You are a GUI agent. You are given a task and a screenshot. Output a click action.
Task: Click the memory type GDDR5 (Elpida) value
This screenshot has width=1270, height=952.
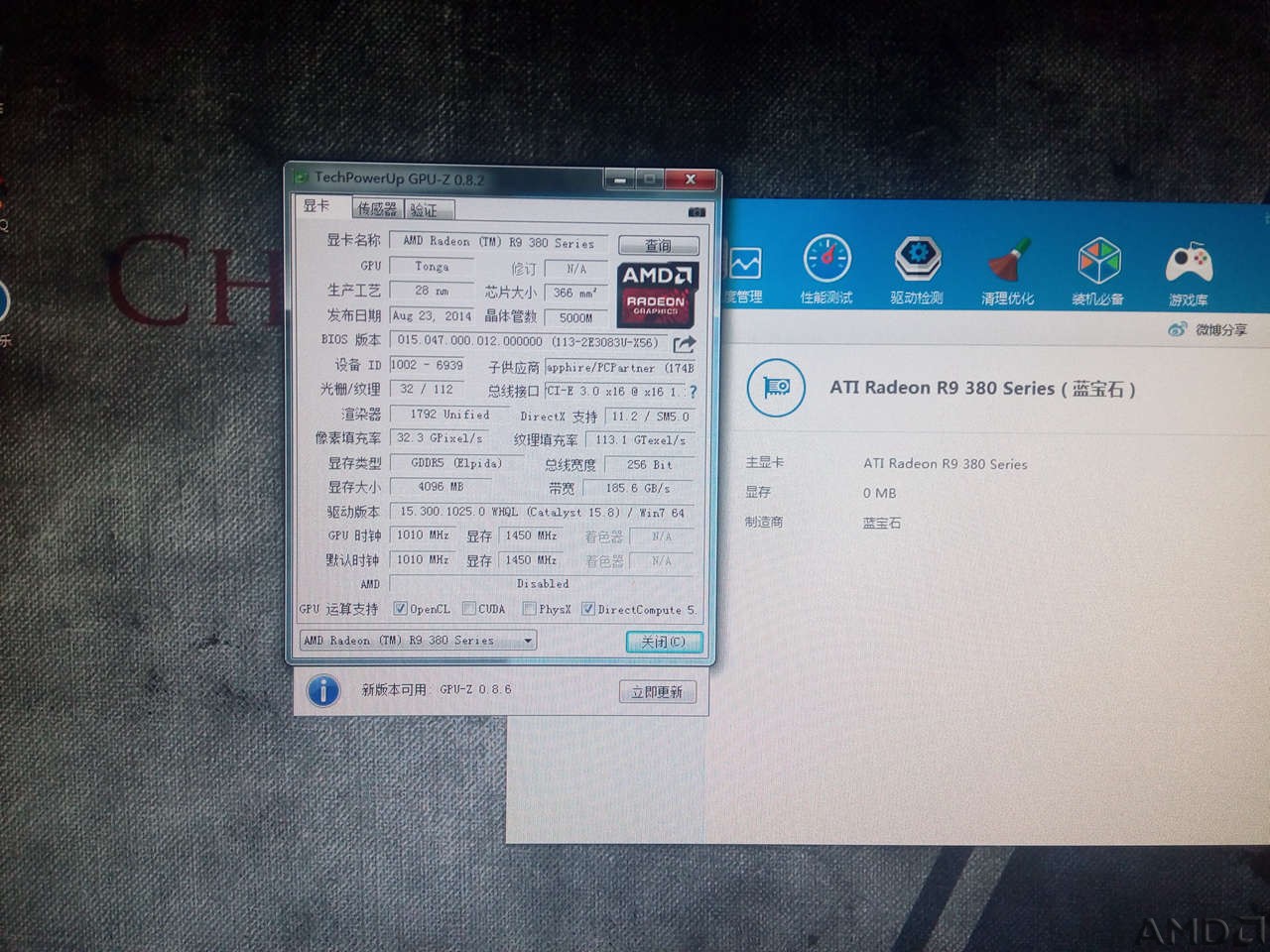point(457,462)
